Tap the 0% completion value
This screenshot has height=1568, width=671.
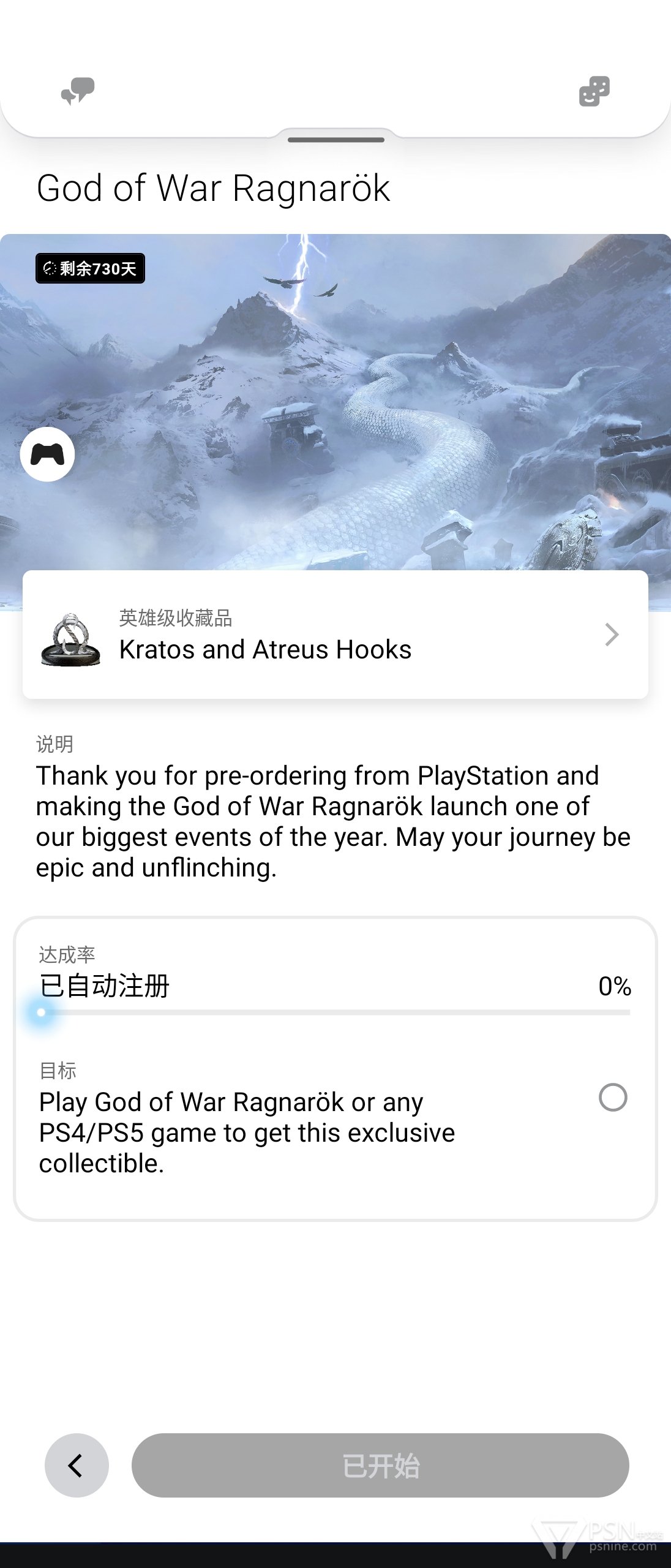click(615, 986)
